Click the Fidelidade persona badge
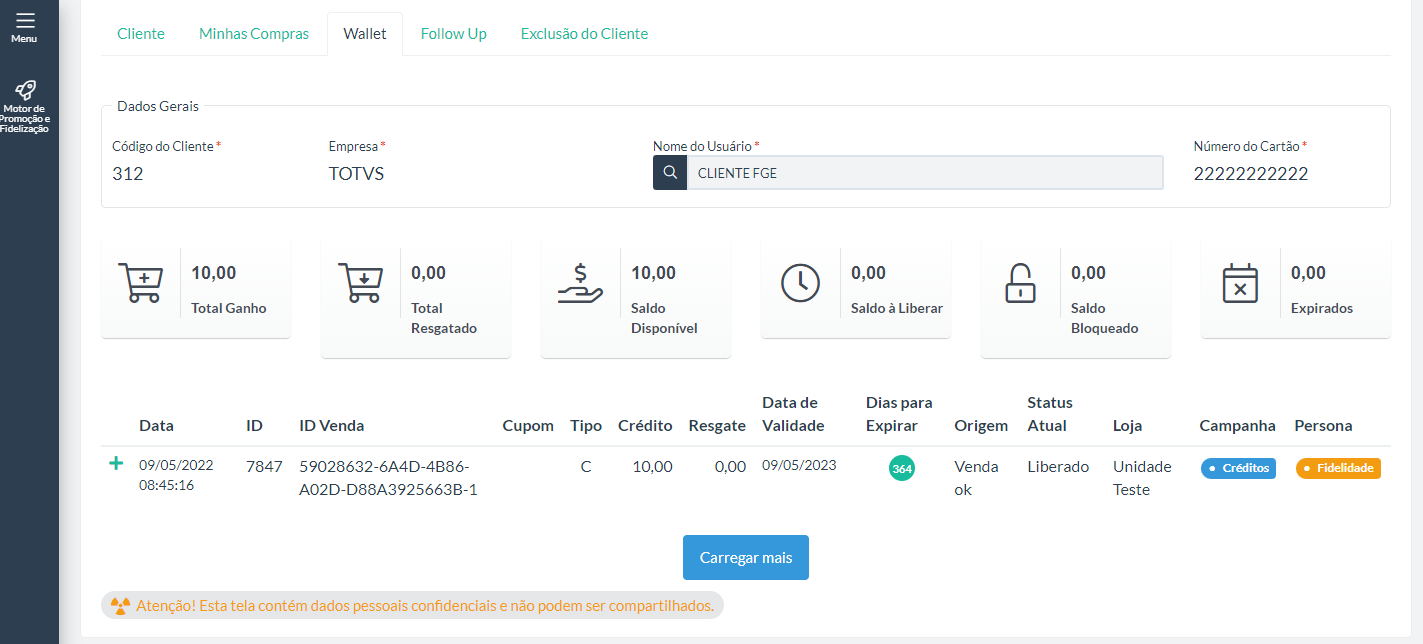The height and width of the screenshot is (644, 1423). click(x=1338, y=468)
